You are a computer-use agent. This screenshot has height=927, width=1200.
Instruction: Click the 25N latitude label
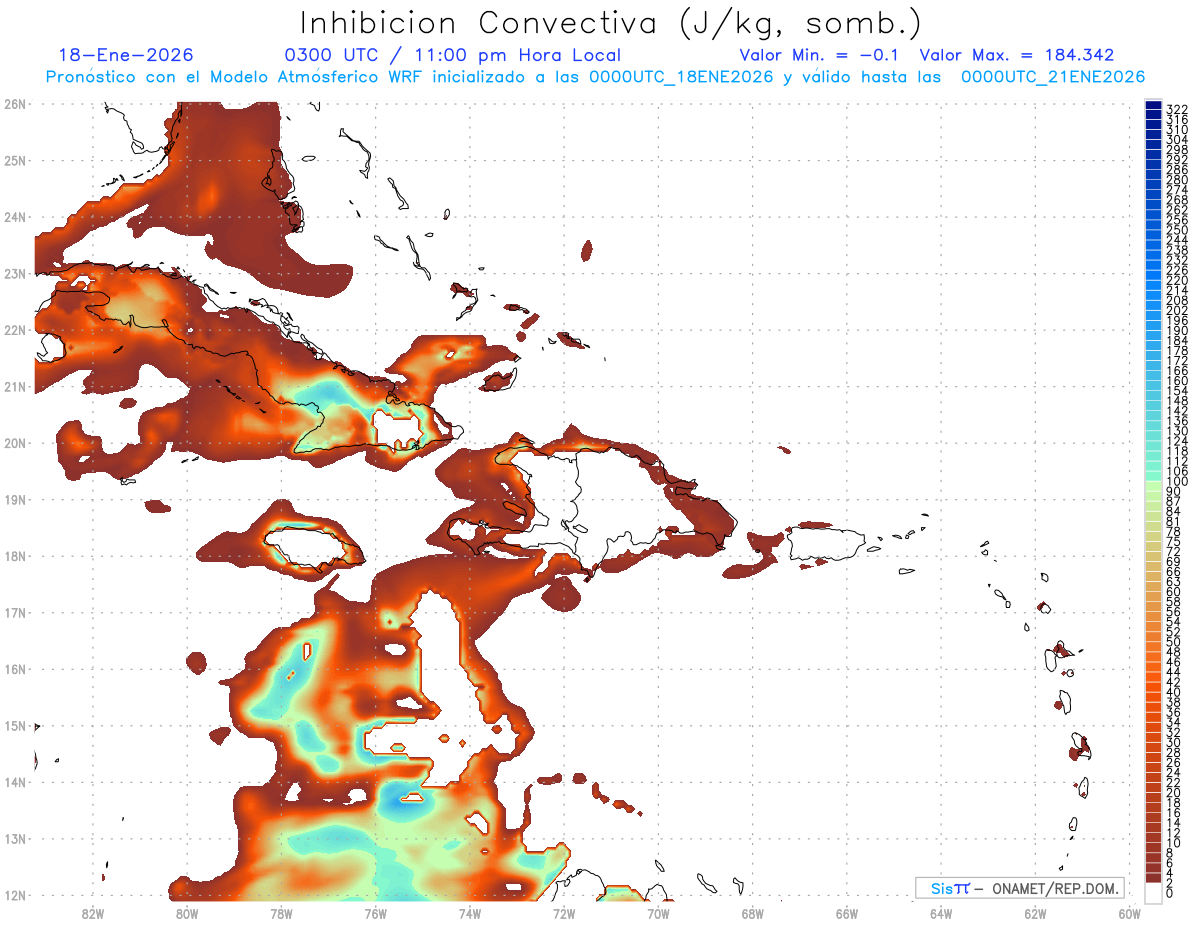[15, 160]
